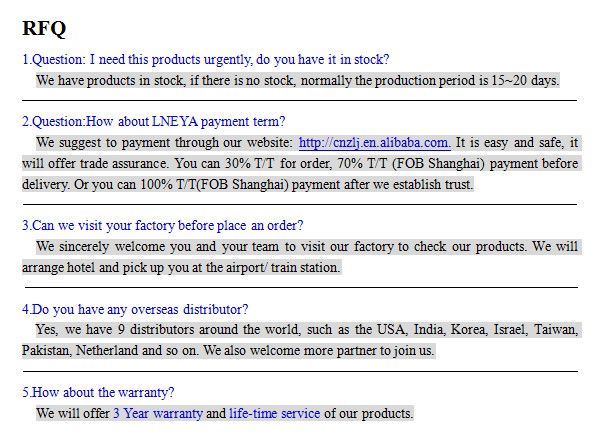Click the 9 distributors around the world line
This screenshot has width=602, height=442.
pos(307,329)
